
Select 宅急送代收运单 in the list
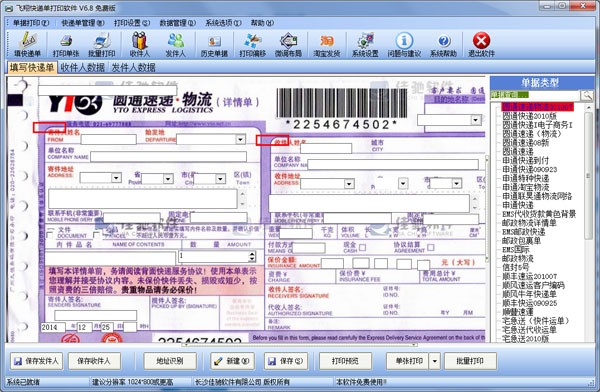tap(529, 330)
